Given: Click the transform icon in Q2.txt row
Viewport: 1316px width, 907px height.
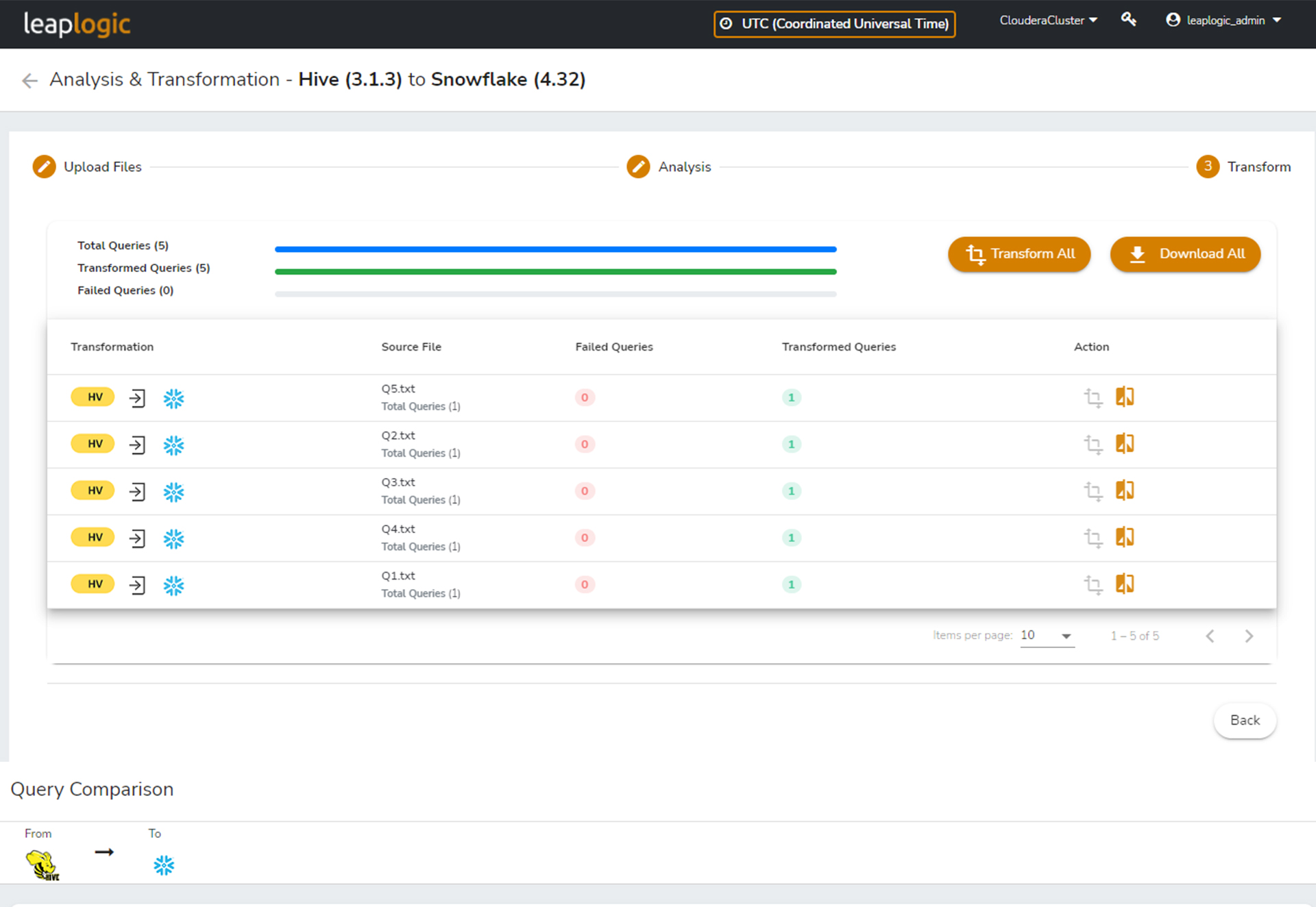Looking at the screenshot, I should pos(1093,444).
